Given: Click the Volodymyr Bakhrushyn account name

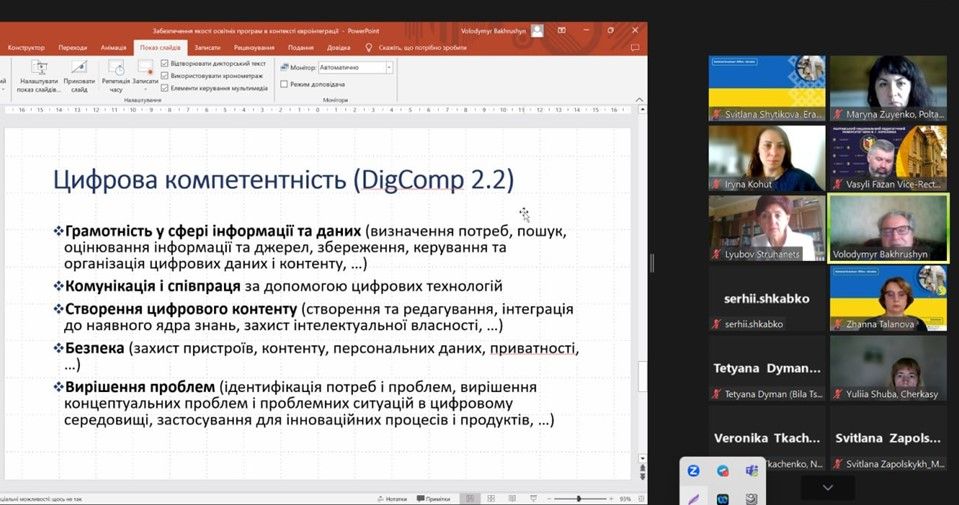Looking at the screenshot, I should pyautogui.click(x=494, y=30).
